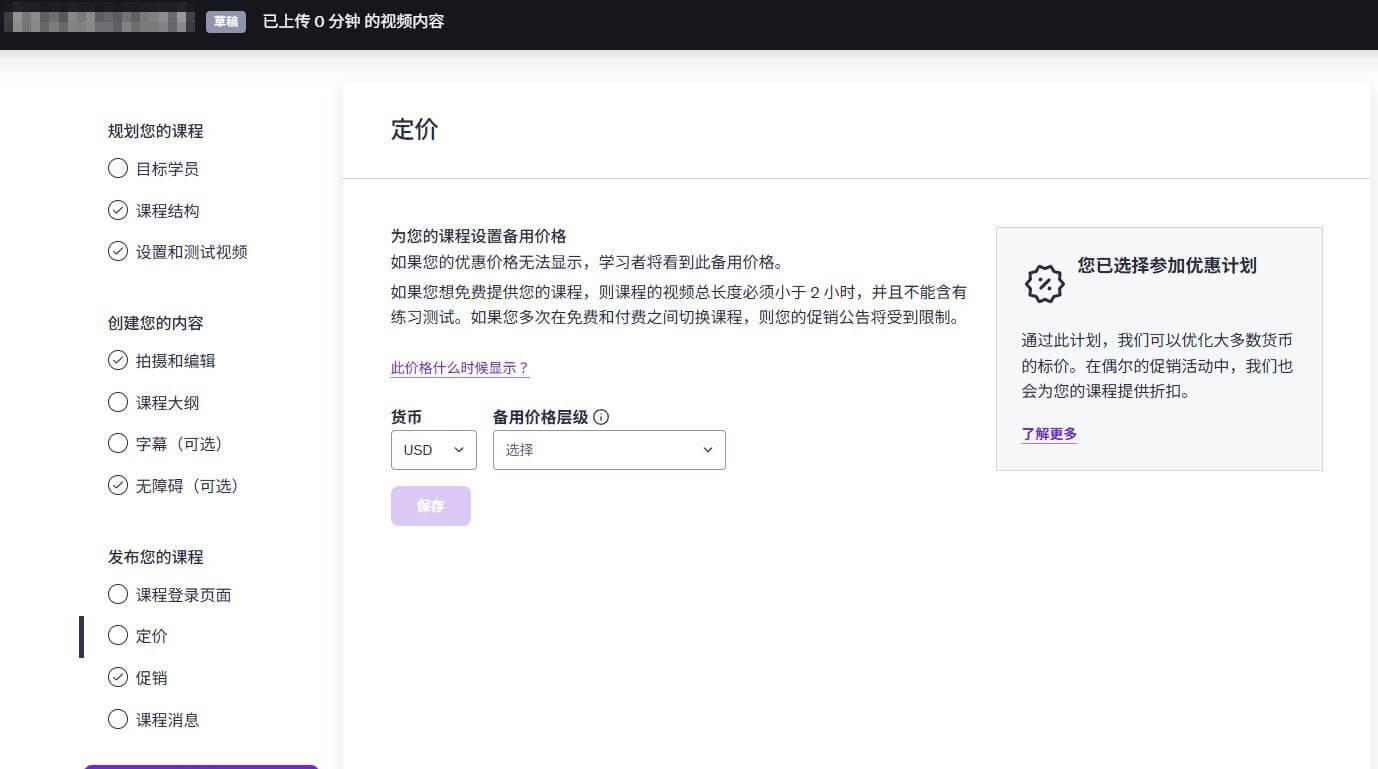Go to 课程结构 in sidebar
This screenshot has height=769, width=1378.
coord(167,211)
